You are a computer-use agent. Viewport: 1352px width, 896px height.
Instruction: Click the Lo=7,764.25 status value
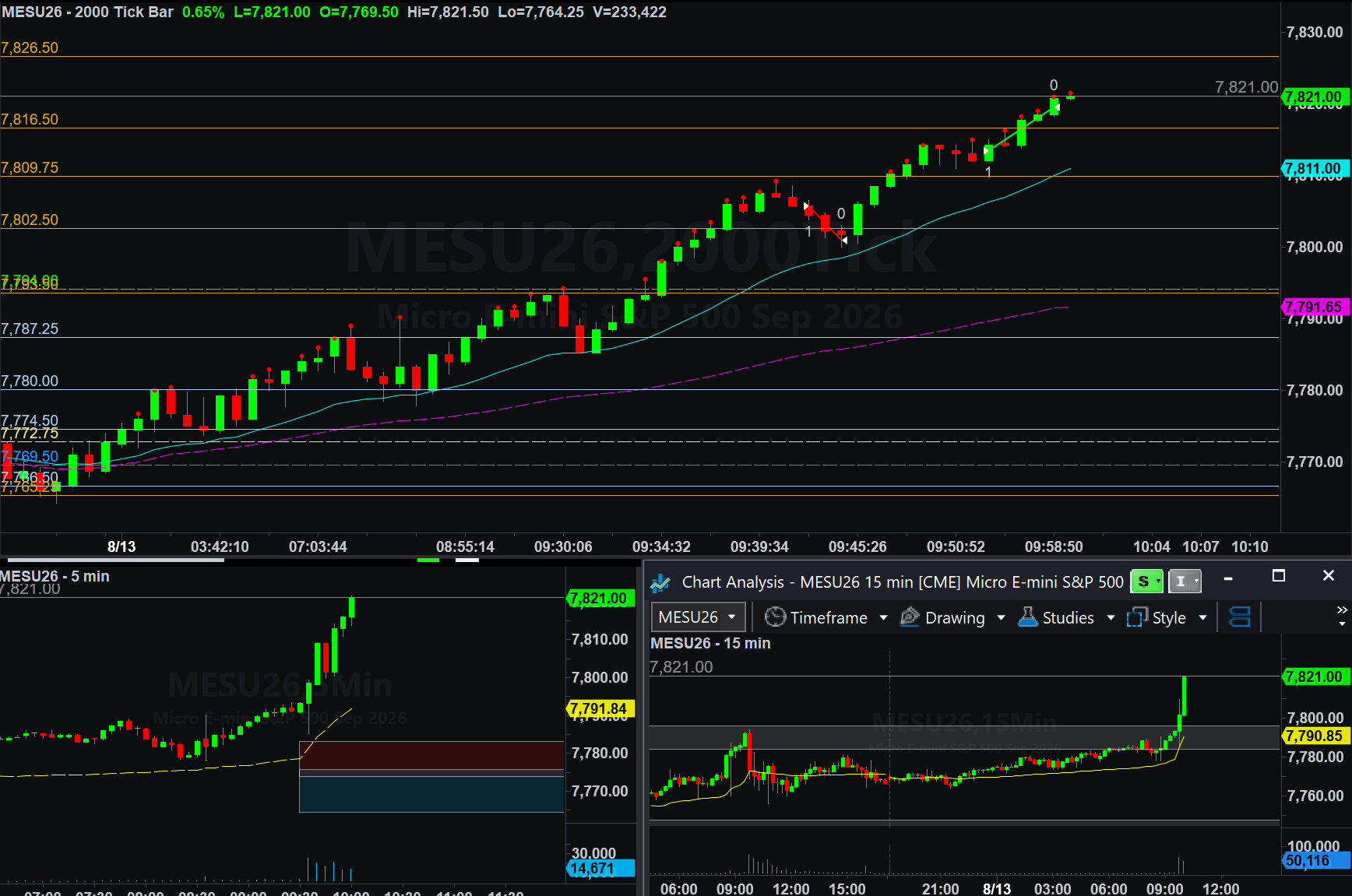click(540, 12)
